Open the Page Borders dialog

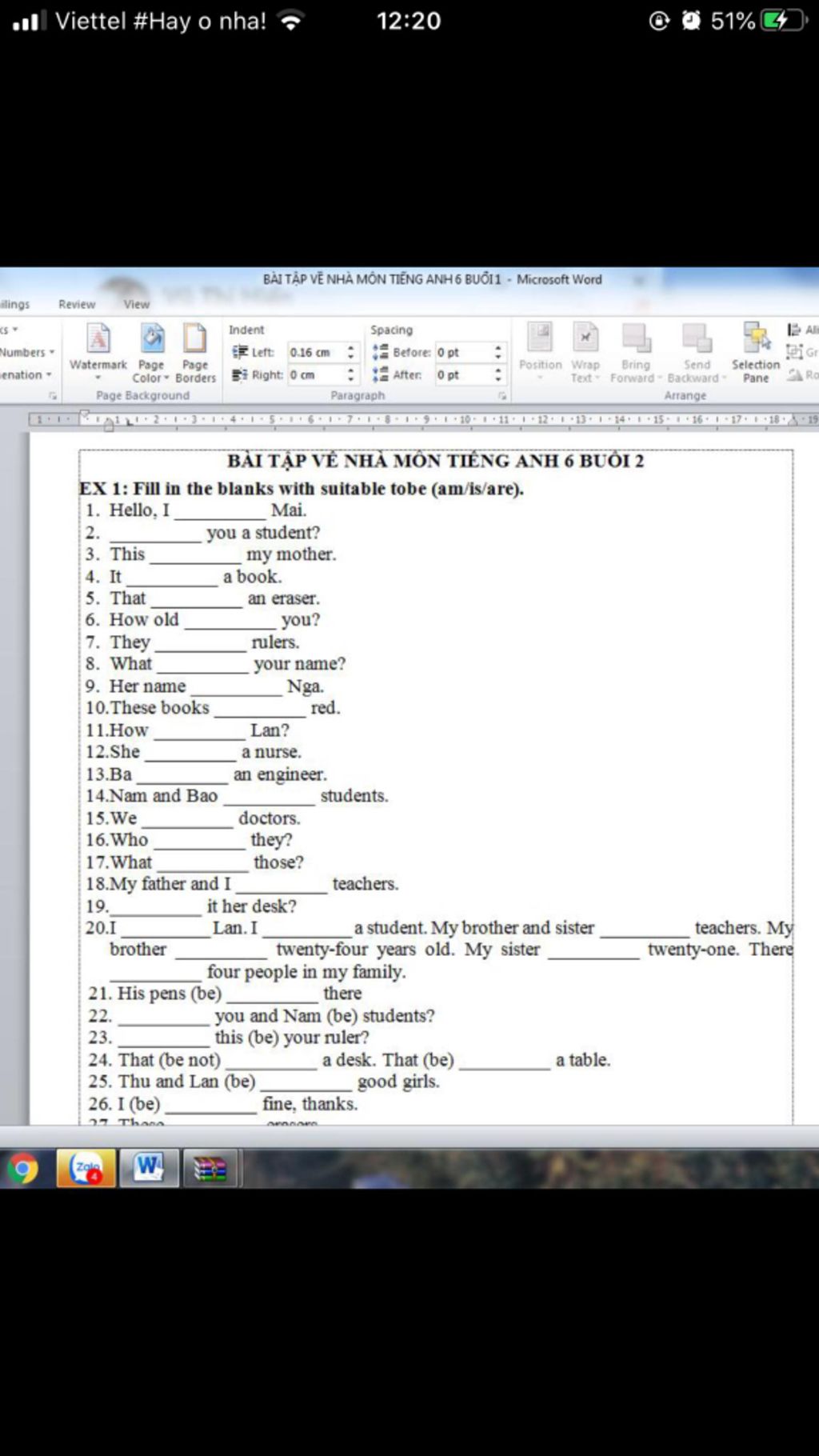coord(195,353)
